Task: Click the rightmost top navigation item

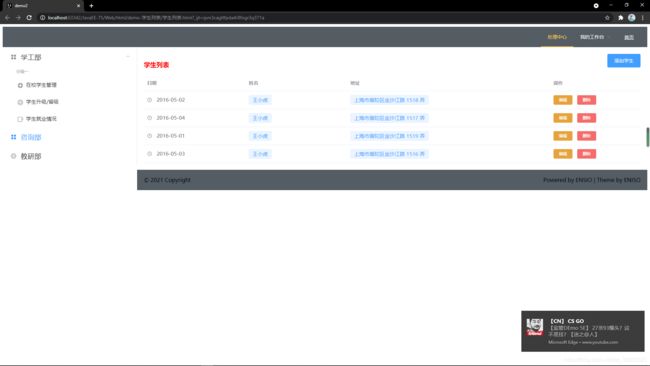Action: 629,38
